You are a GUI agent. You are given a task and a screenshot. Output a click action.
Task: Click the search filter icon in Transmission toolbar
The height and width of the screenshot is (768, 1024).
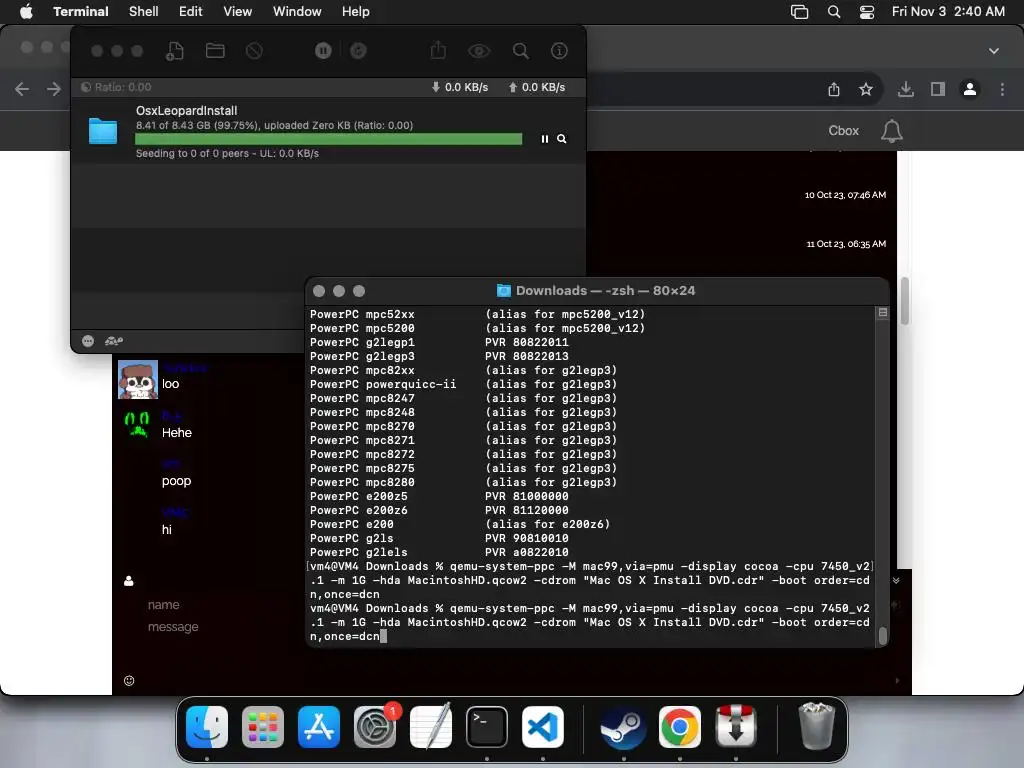(x=520, y=51)
